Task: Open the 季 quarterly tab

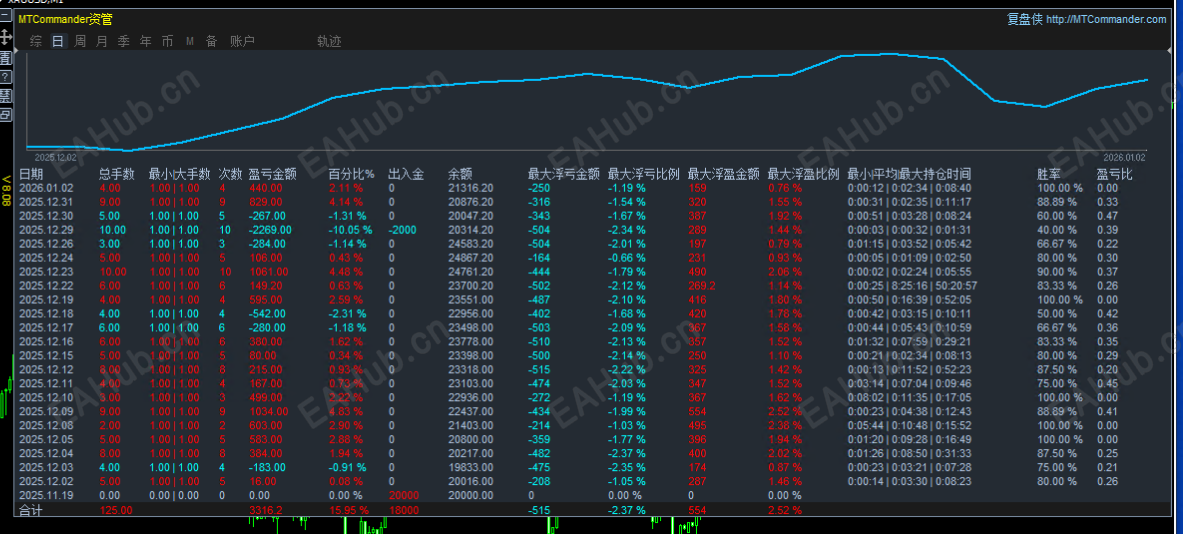Action: [x=124, y=41]
